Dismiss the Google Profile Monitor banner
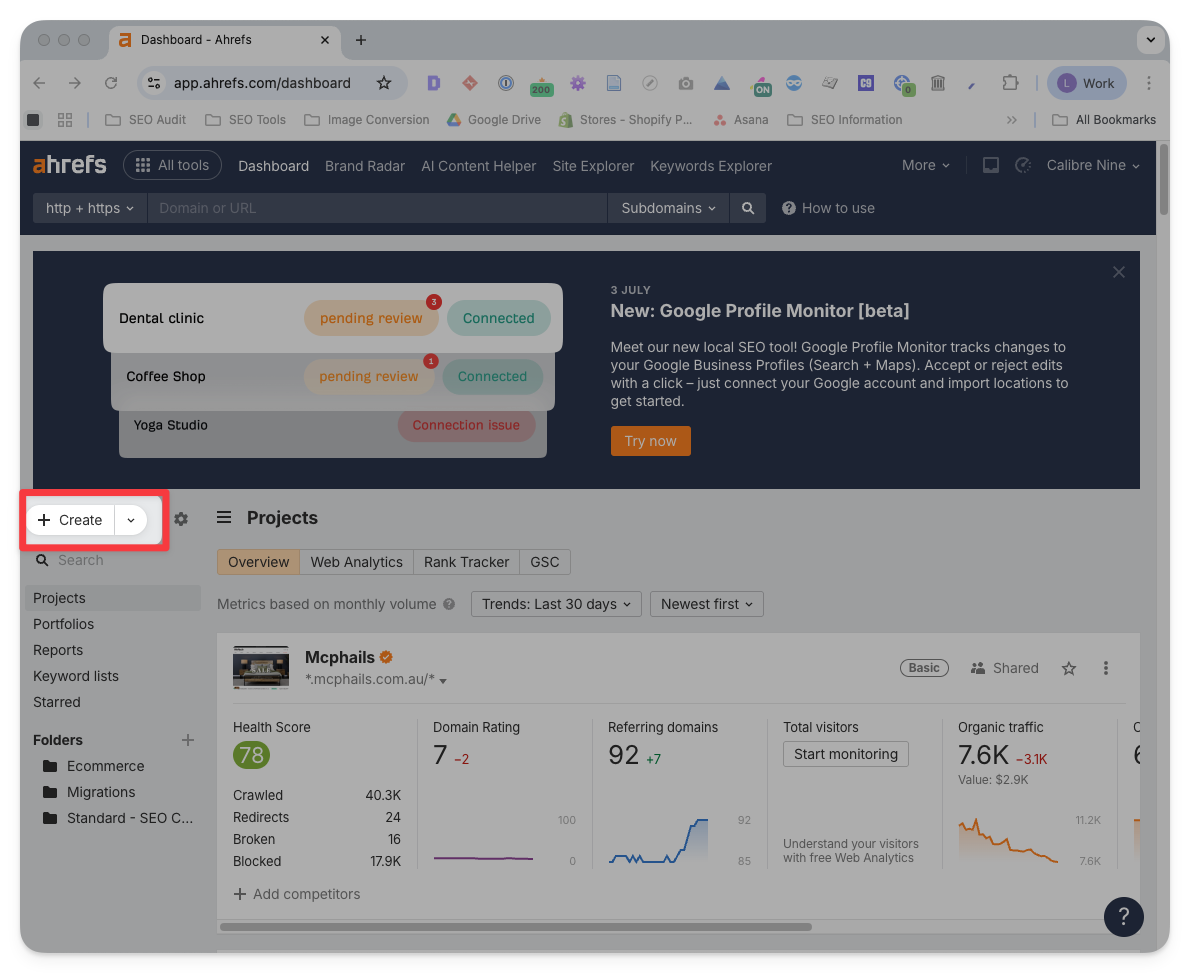This screenshot has height=973, width=1190. (x=1119, y=272)
